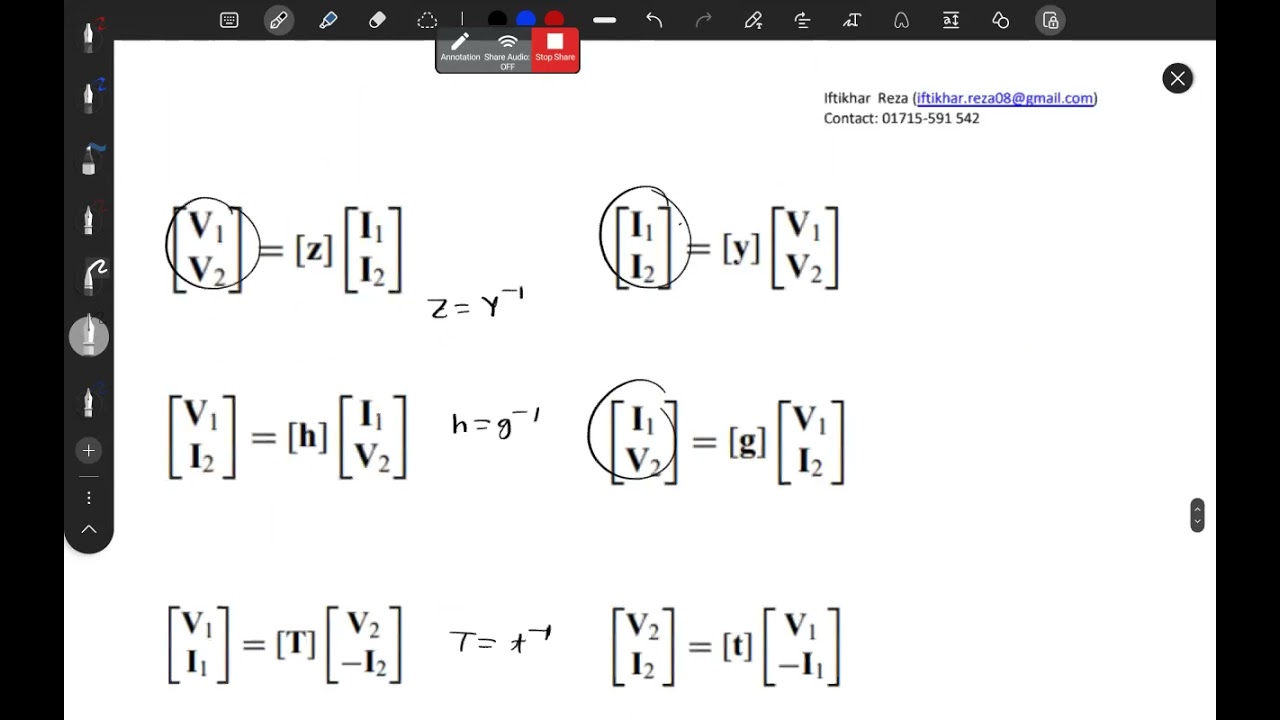Open the text size adjustment tool

click(951, 20)
